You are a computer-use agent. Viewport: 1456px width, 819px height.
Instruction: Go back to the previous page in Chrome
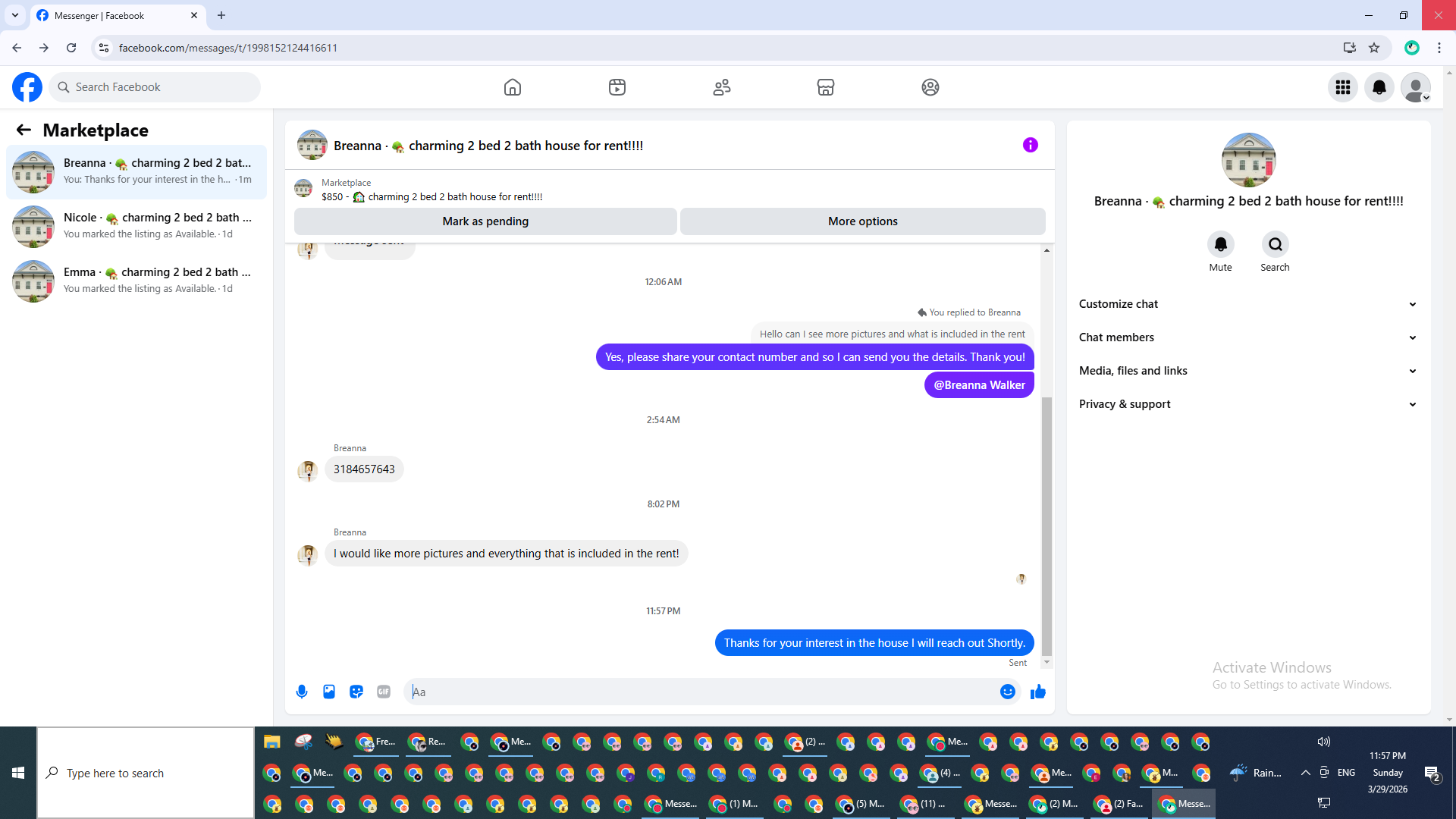17,48
